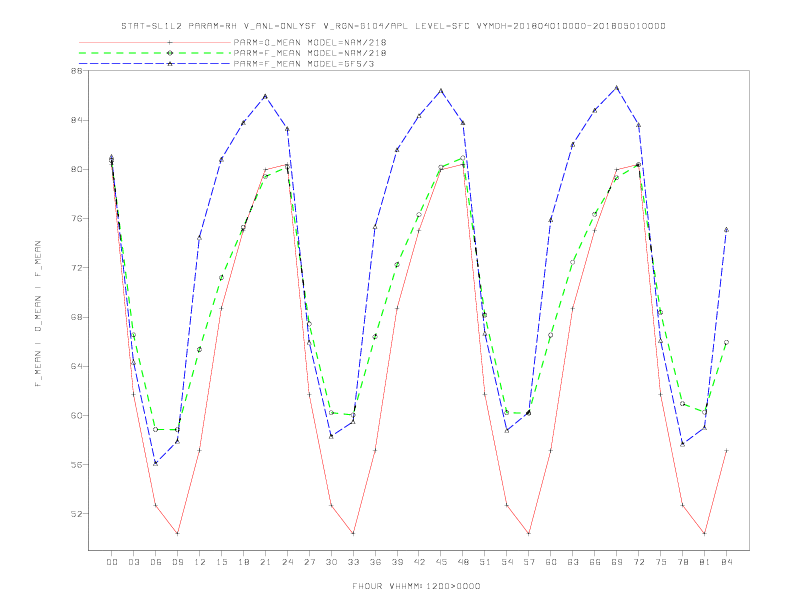Image resolution: width=792 pixels, height=612 pixels.
Task: Click x-axis forecast hour label '54'
Action: (x=507, y=562)
